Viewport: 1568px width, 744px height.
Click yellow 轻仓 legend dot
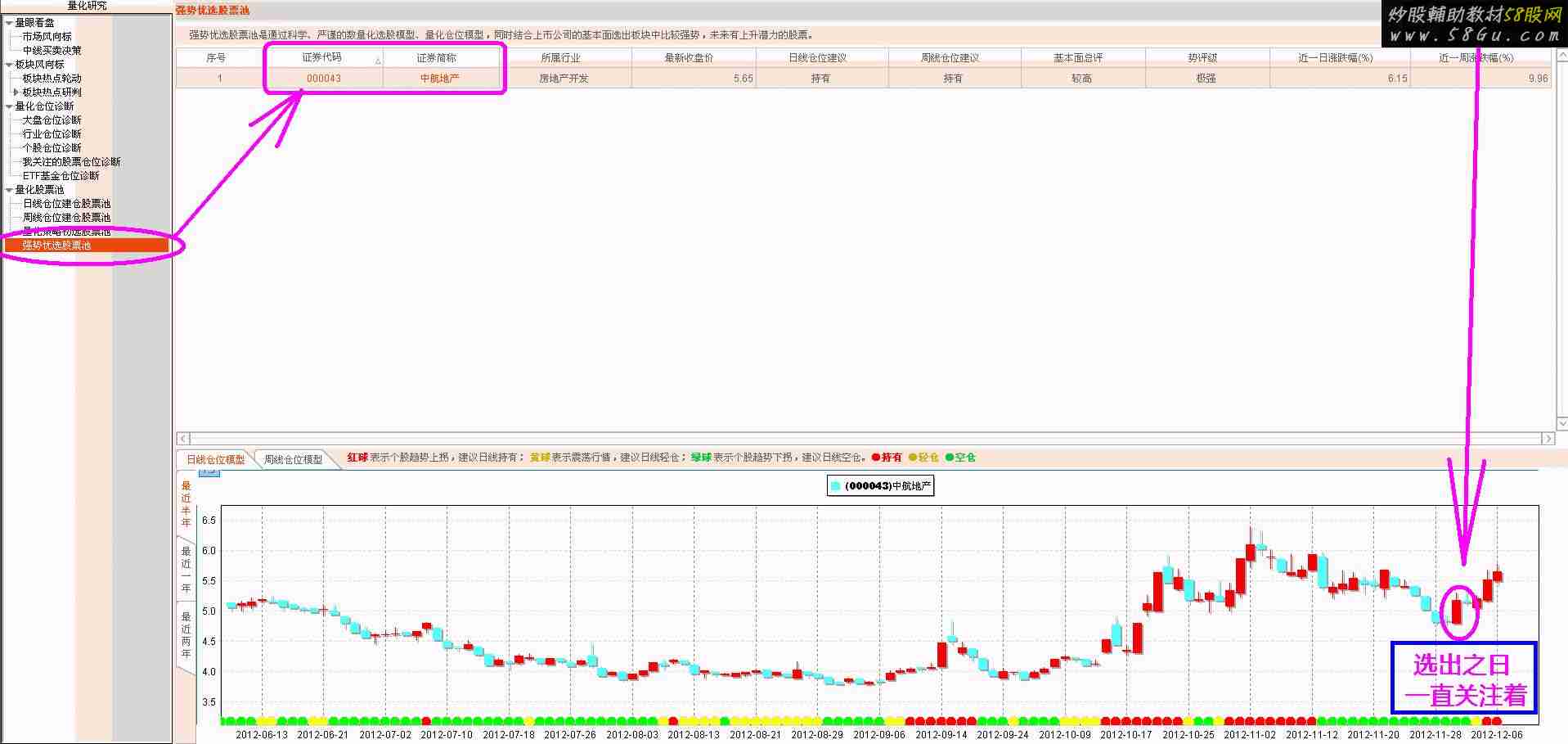(913, 458)
